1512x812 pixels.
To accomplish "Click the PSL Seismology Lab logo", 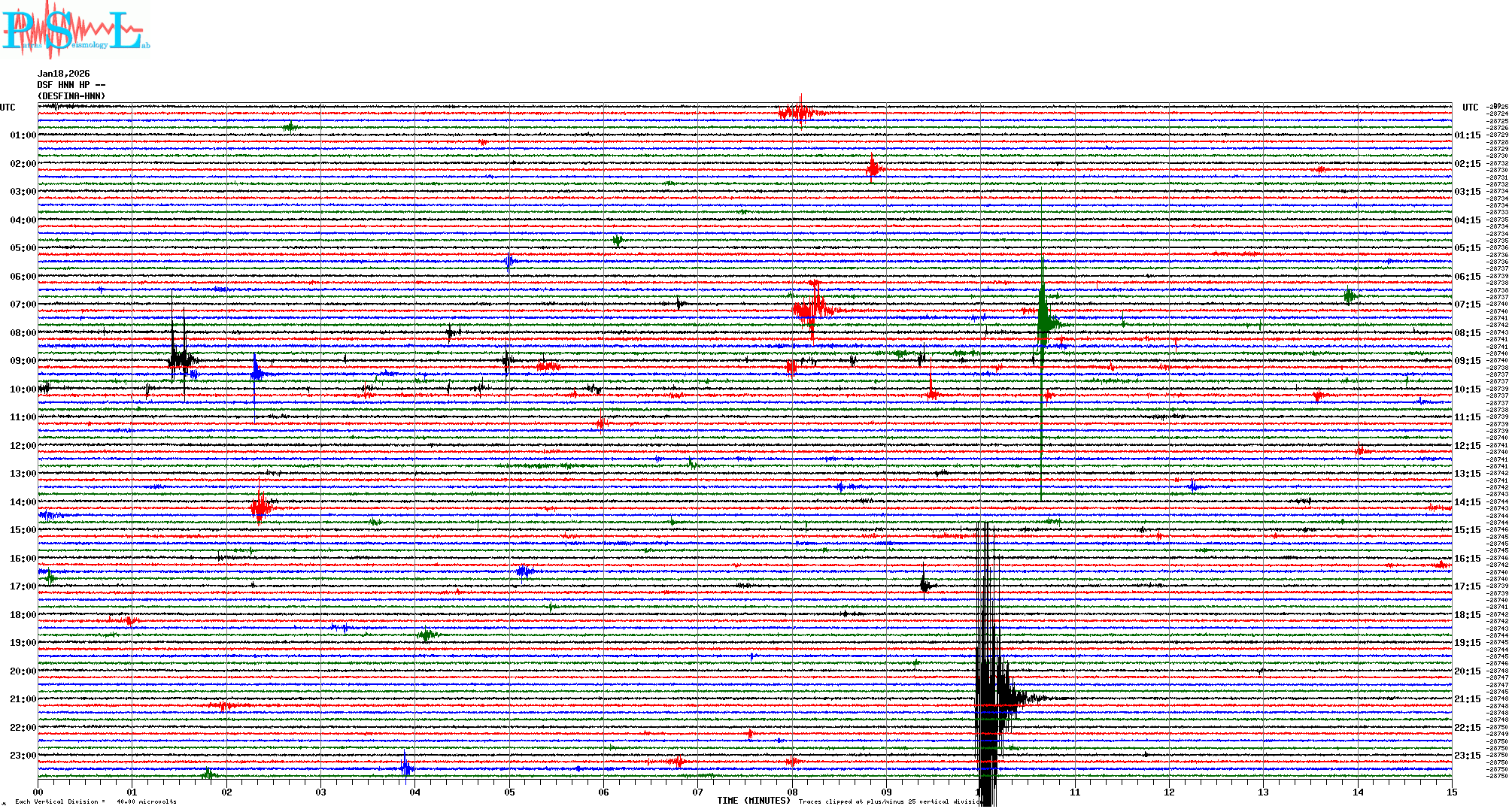I will coord(75,30).
